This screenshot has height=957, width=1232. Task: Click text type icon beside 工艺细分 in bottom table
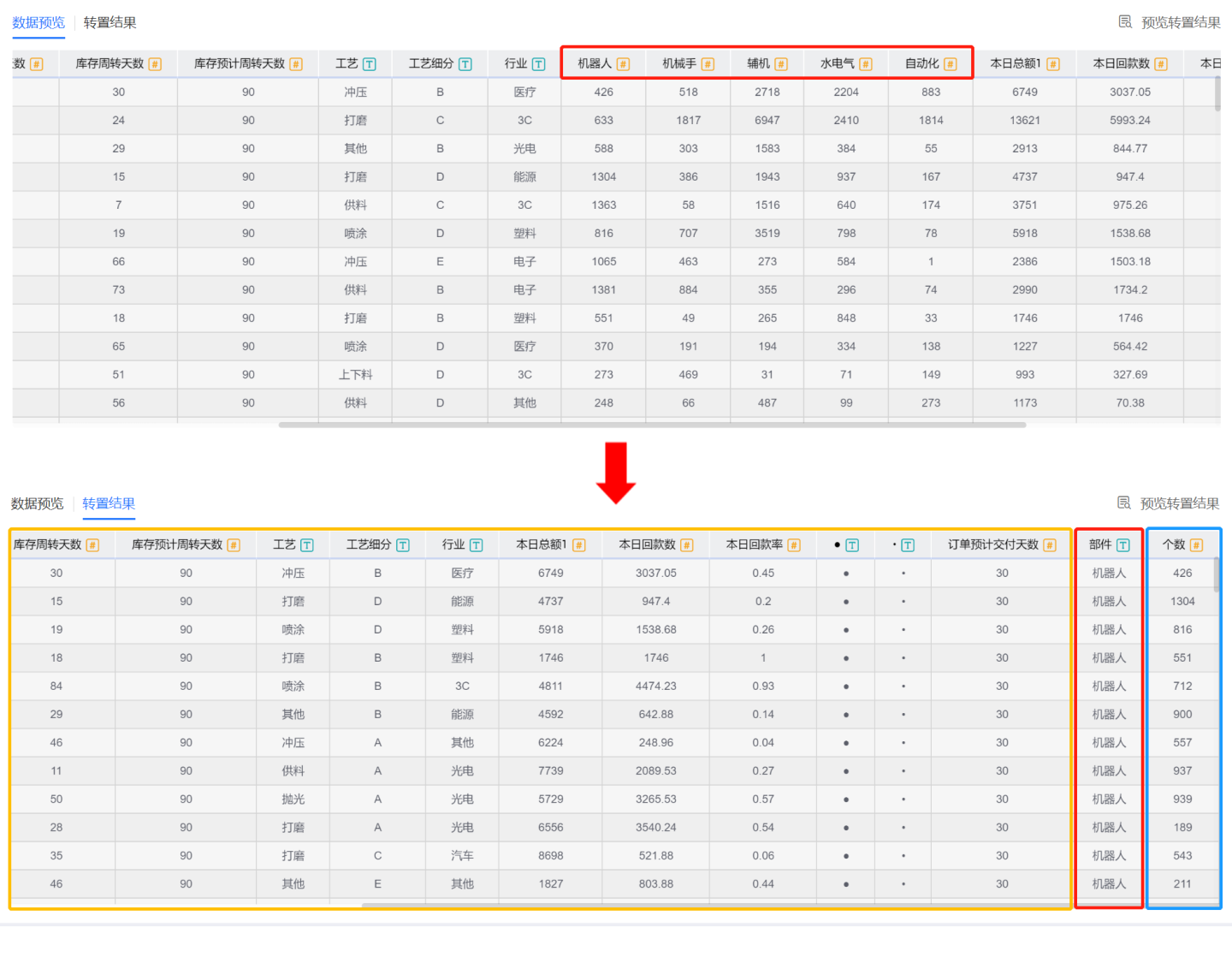point(403,545)
